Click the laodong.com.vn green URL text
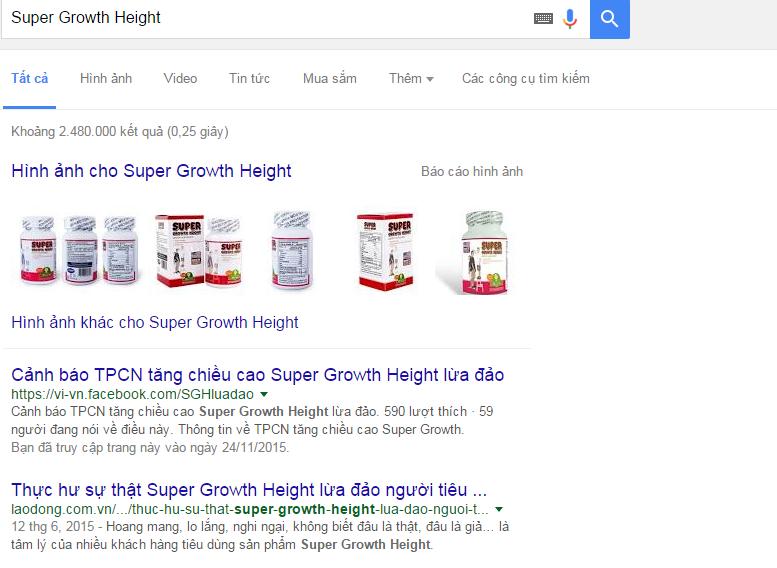The width and height of the screenshot is (777, 568). point(250,510)
